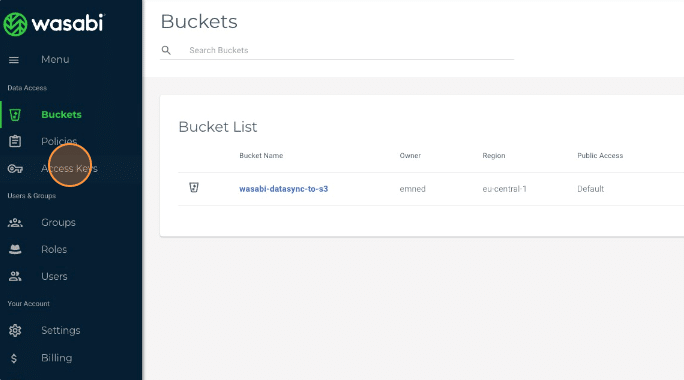
Task: Click the Wasabi logo
Action: tap(54, 24)
